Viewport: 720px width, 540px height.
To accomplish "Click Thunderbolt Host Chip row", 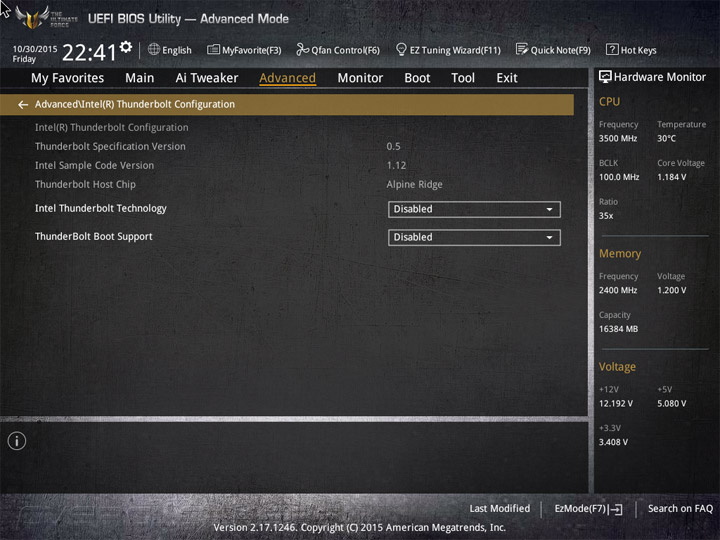I will pos(85,184).
